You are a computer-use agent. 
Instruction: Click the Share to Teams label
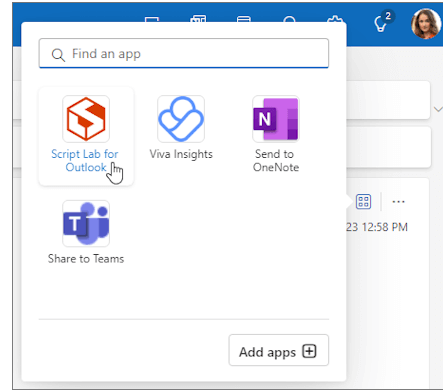86,259
